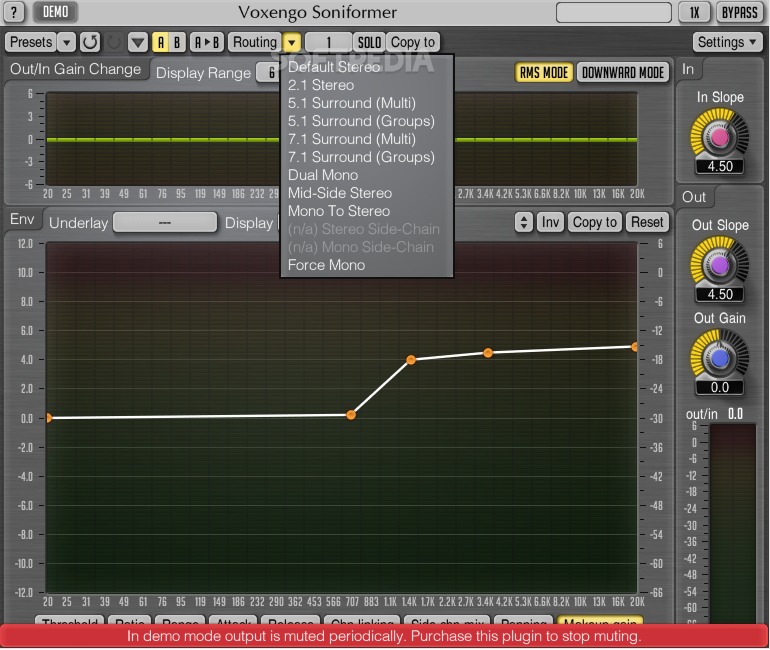Select the Threshold parameter tab
Image resolution: width=770 pixels, height=650 pixels.
click(70, 621)
